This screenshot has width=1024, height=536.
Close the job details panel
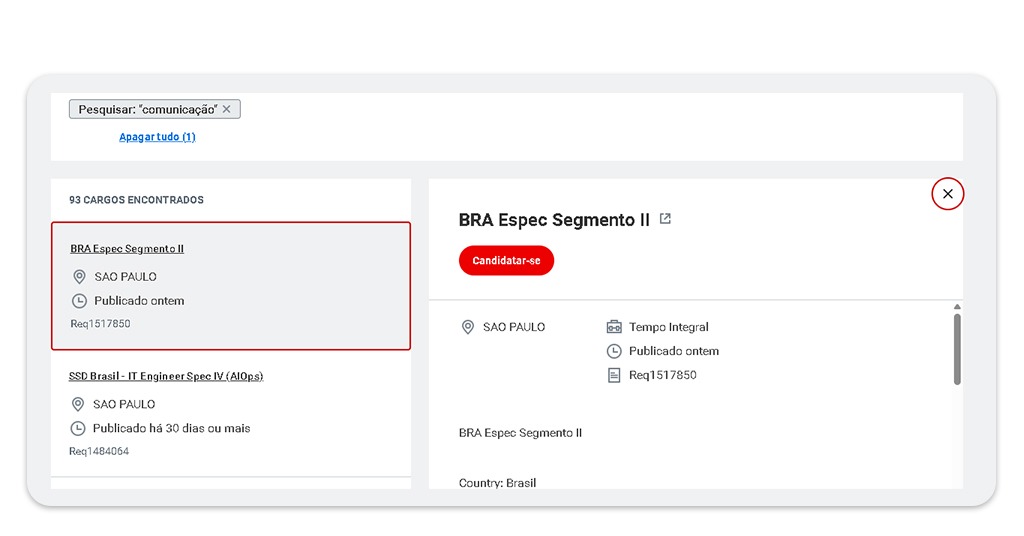[x=947, y=194]
